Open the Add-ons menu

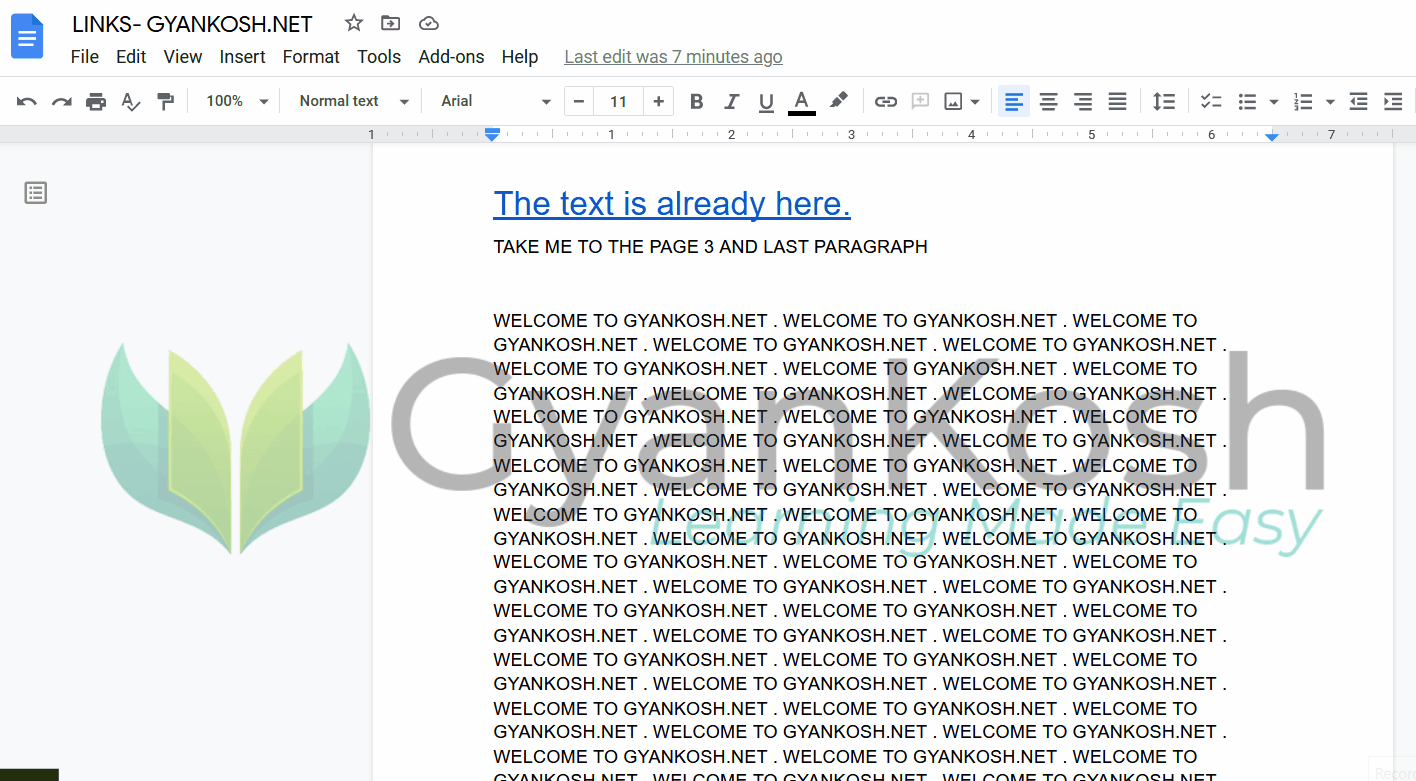pyautogui.click(x=451, y=57)
